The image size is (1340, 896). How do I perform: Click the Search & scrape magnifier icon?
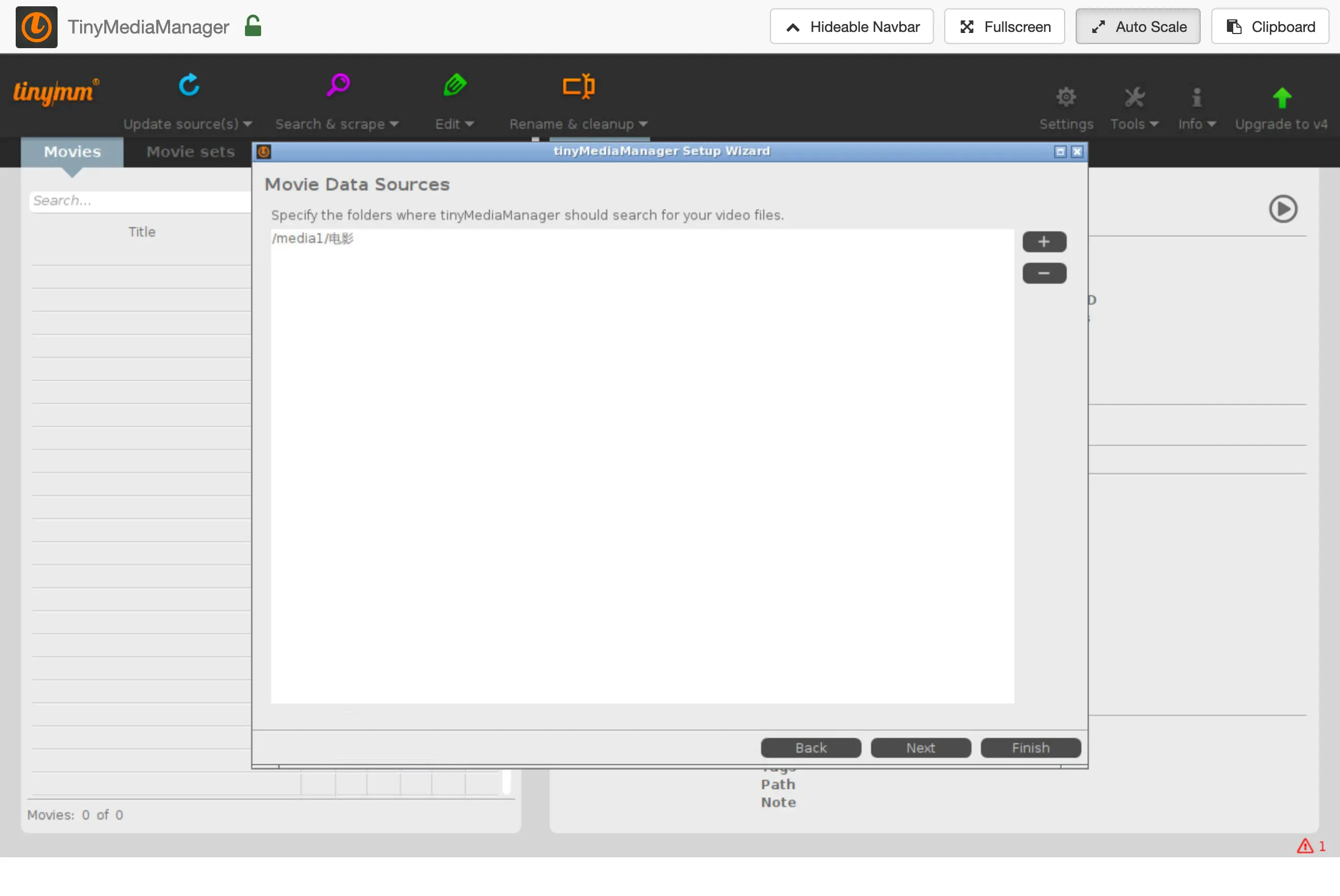click(338, 85)
